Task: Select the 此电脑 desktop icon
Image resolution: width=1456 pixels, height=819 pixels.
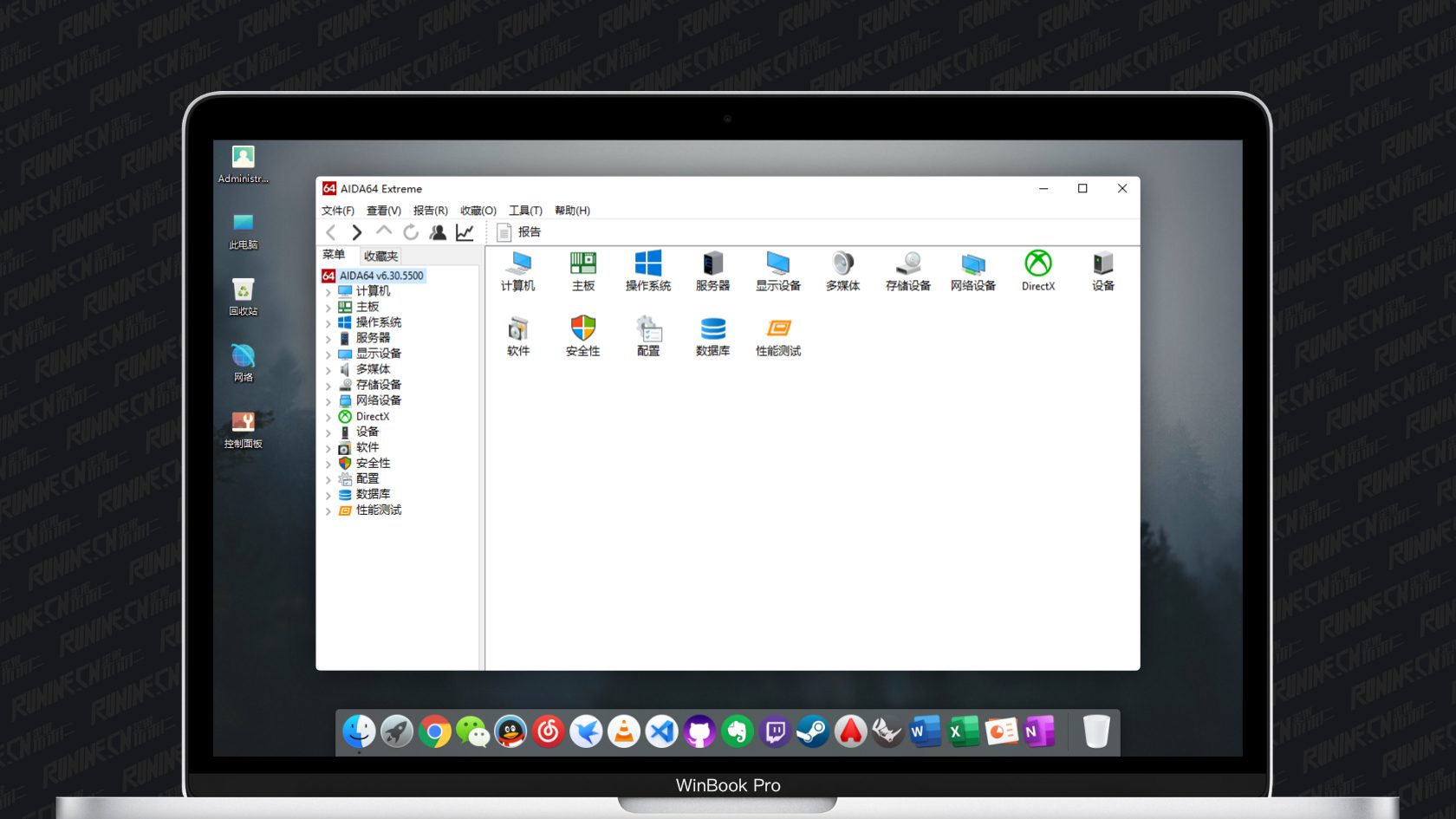Action: pyautogui.click(x=244, y=231)
